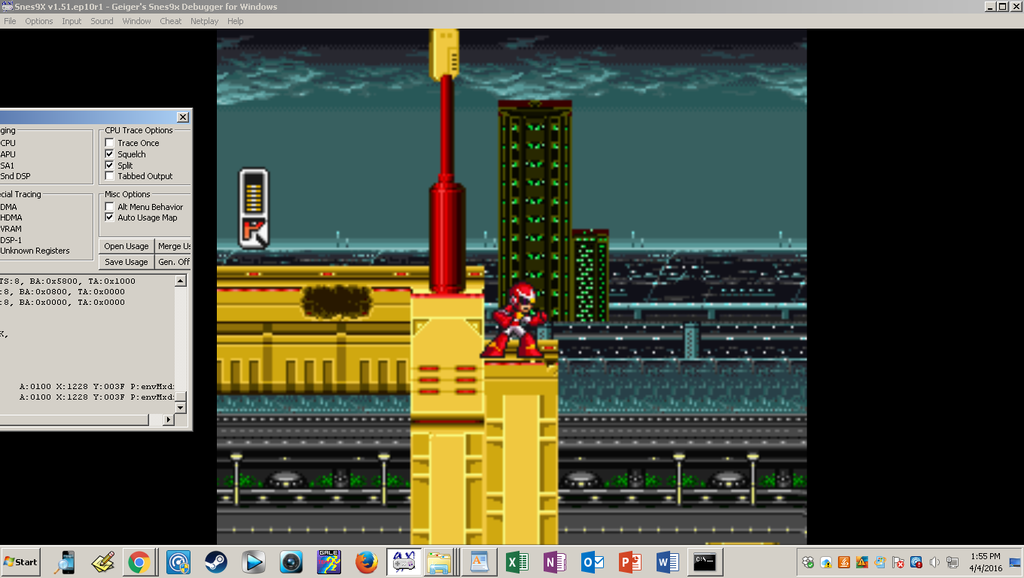Click the volume speaker tray icon
Screen dimensions: 1024x578
(935, 562)
